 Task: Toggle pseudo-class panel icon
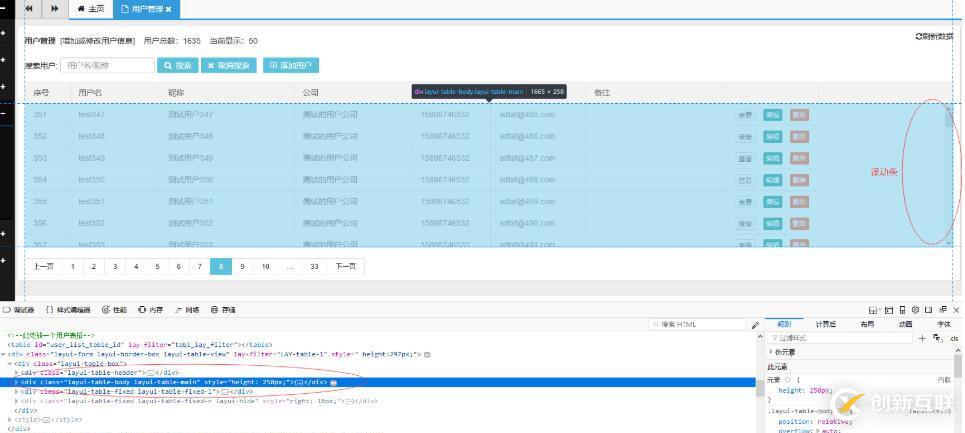coord(937,338)
